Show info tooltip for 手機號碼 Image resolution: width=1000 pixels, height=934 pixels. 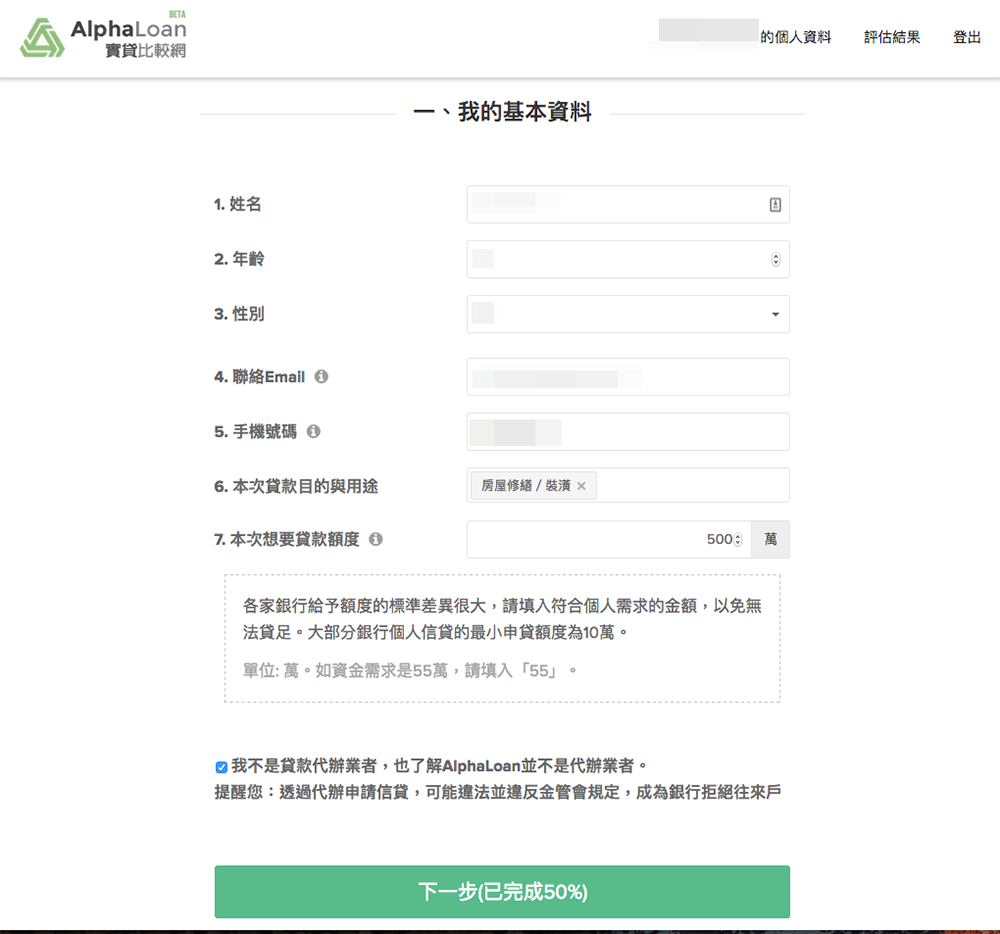(313, 432)
